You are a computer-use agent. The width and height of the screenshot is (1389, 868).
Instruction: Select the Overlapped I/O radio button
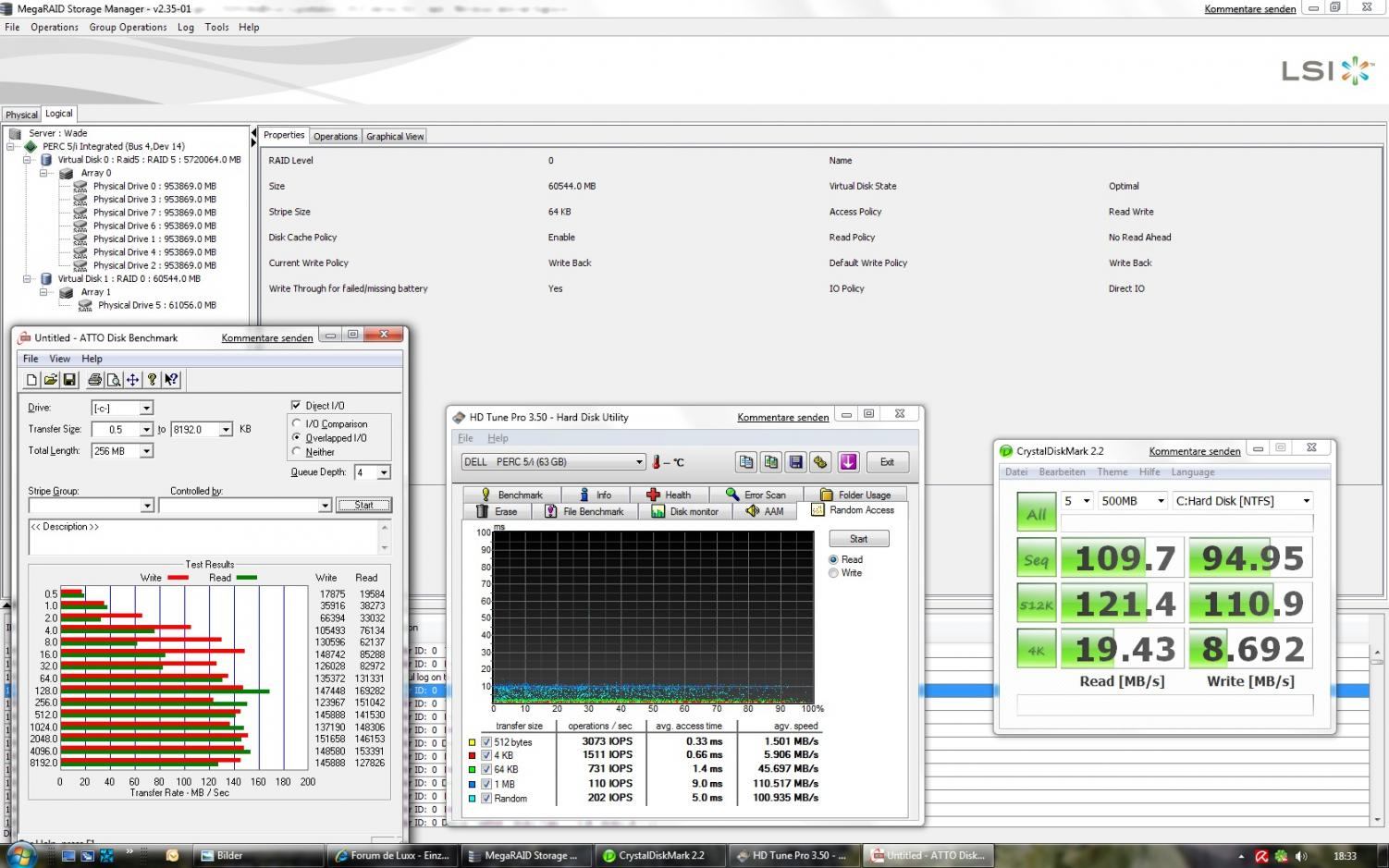[297, 437]
